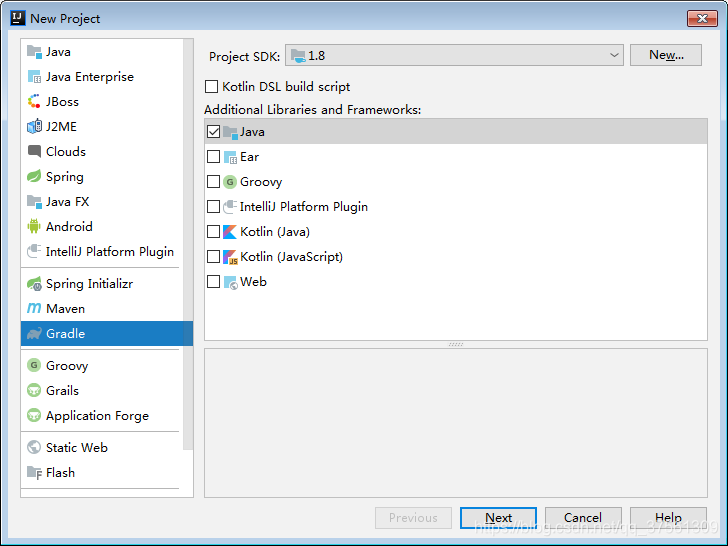Click the Flash label in sidebar
The height and width of the screenshot is (546, 728).
[60, 473]
